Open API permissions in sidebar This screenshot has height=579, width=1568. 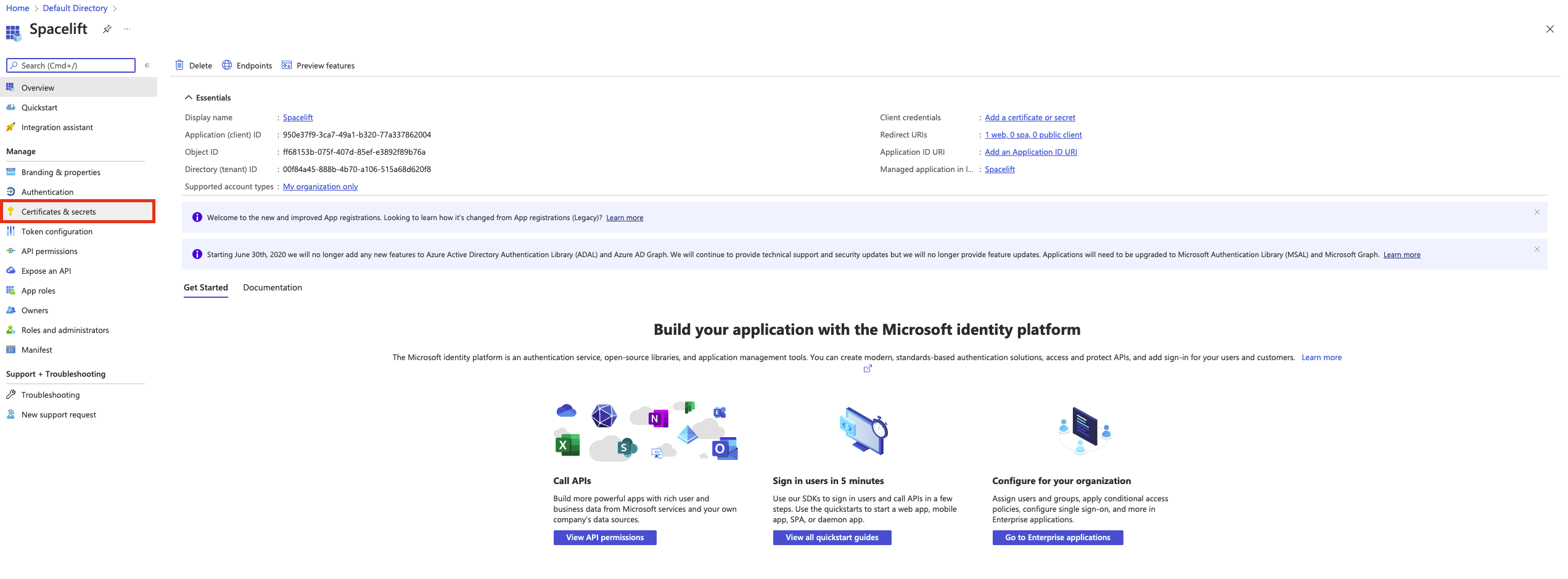[49, 251]
